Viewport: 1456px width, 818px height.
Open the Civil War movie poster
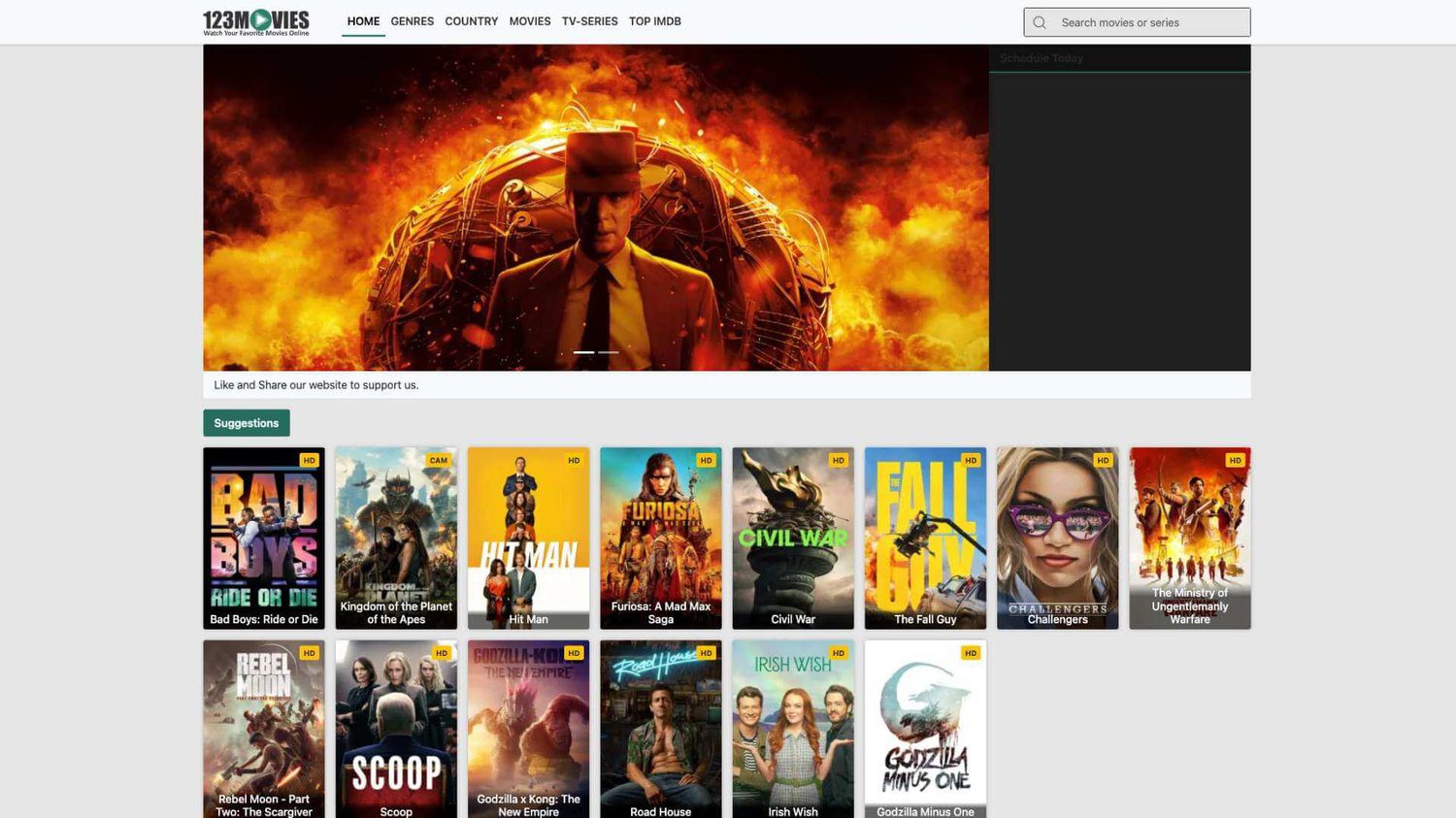coord(793,539)
